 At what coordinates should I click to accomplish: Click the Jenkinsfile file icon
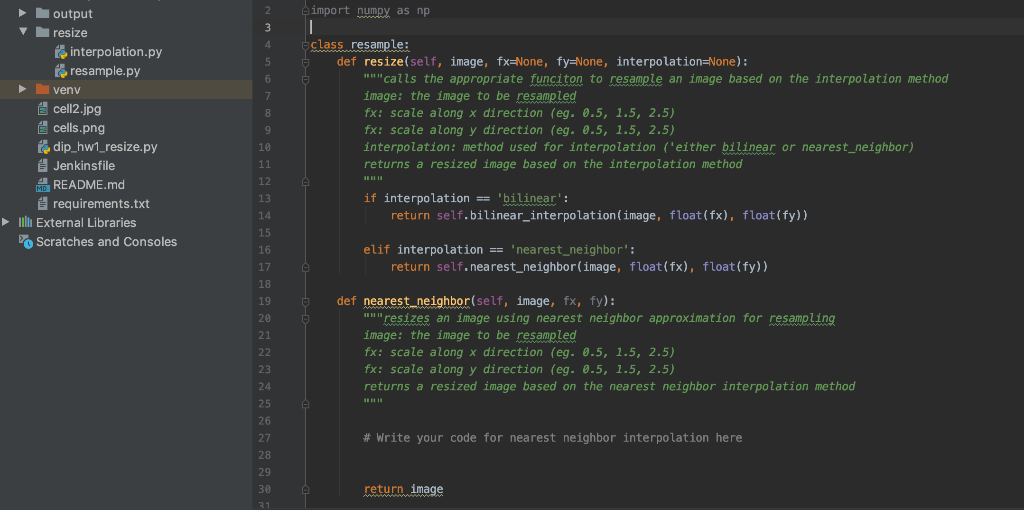(x=43, y=165)
